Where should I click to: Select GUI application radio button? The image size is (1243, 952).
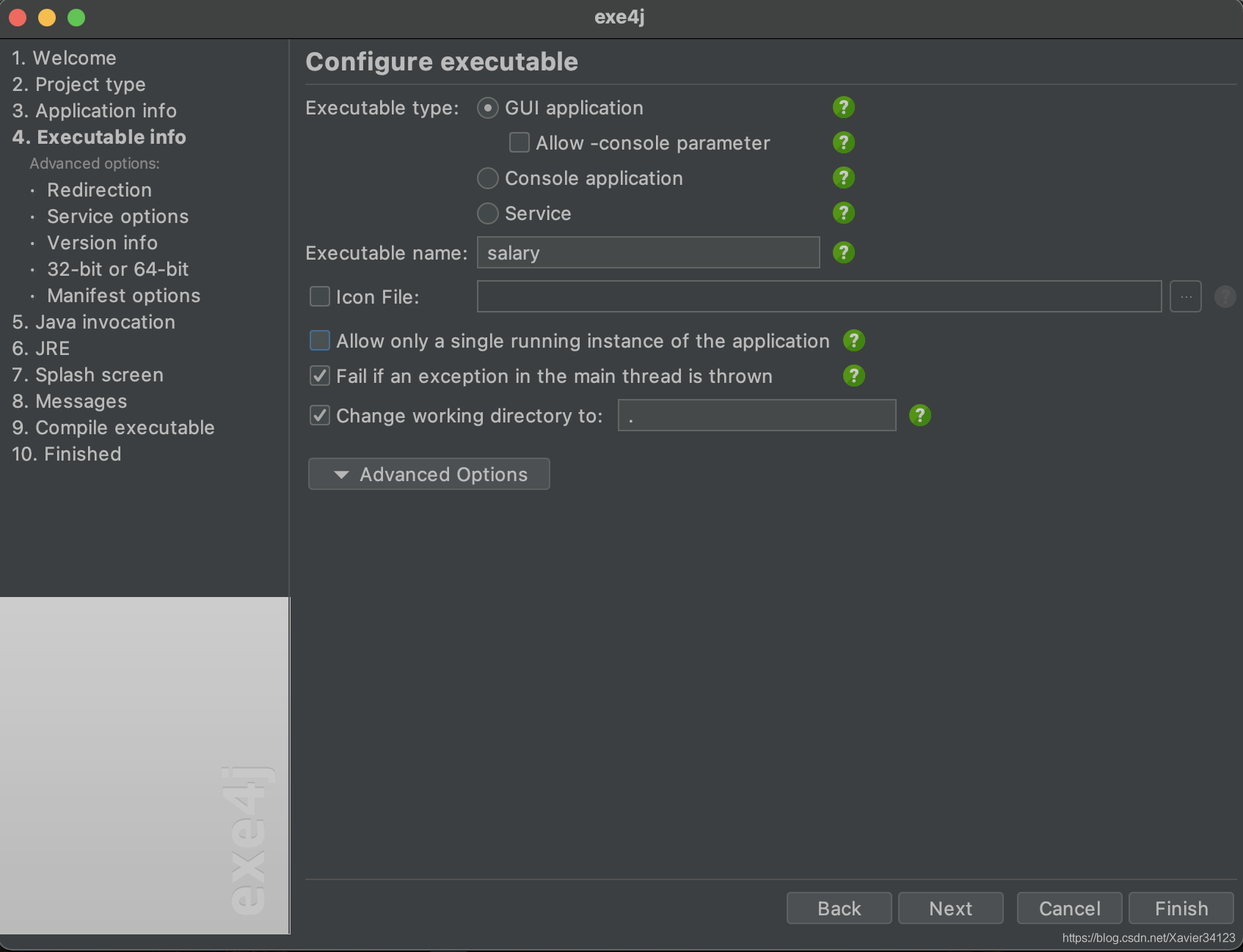pyautogui.click(x=488, y=108)
